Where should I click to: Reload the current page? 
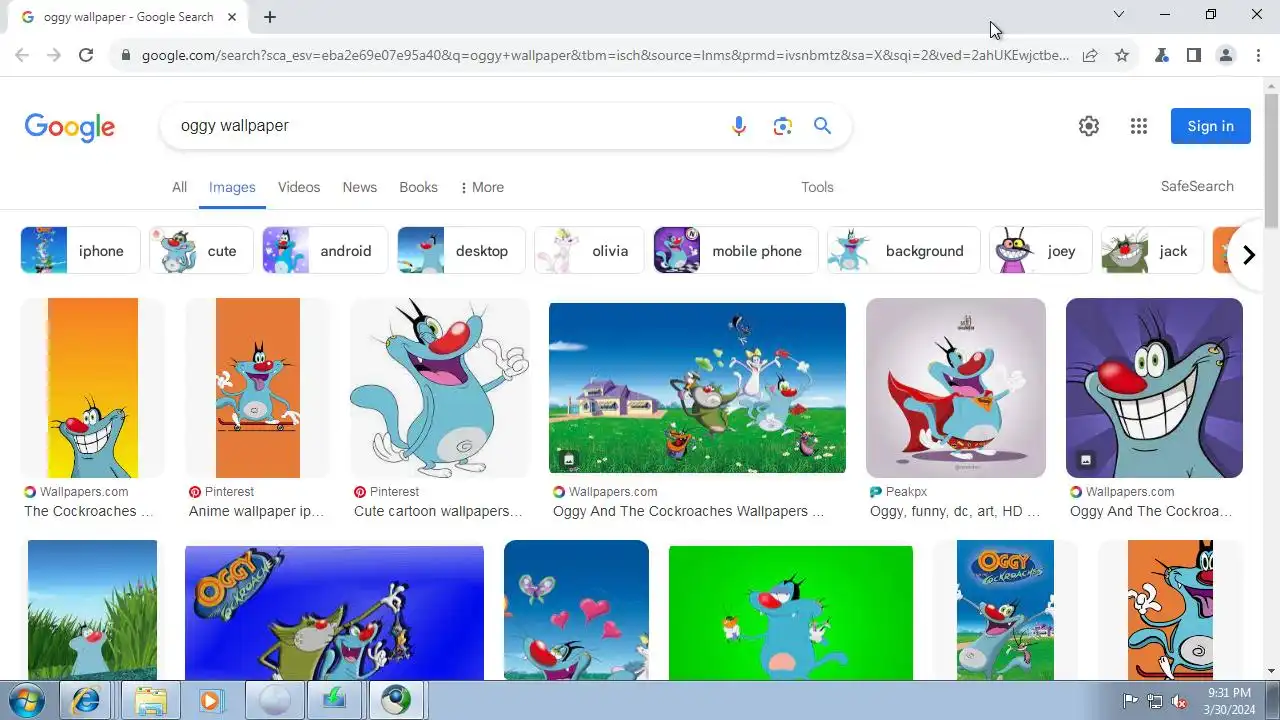[x=86, y=55]
